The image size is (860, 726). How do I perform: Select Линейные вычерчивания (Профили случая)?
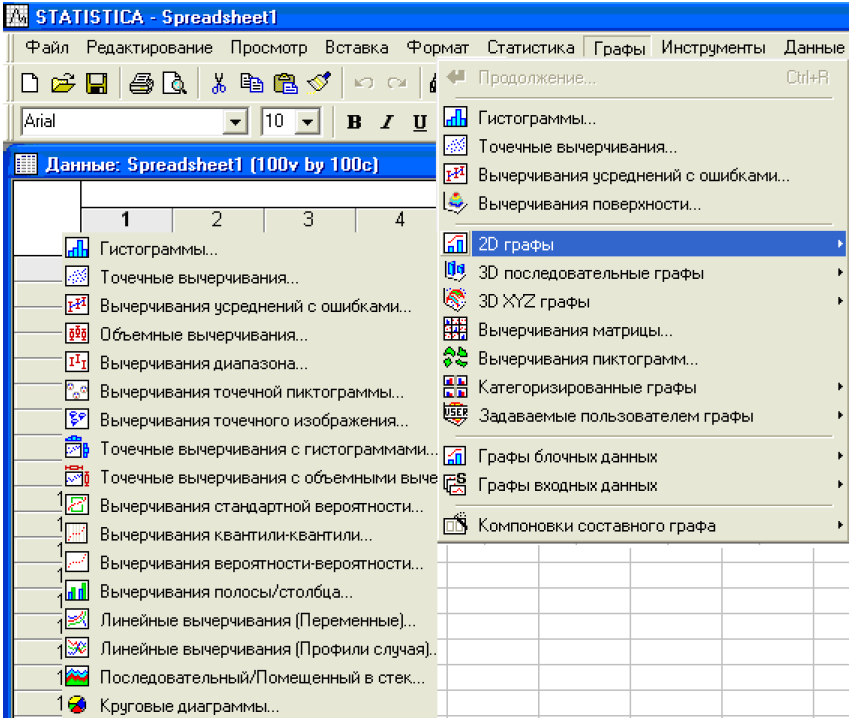coord(250,649)
